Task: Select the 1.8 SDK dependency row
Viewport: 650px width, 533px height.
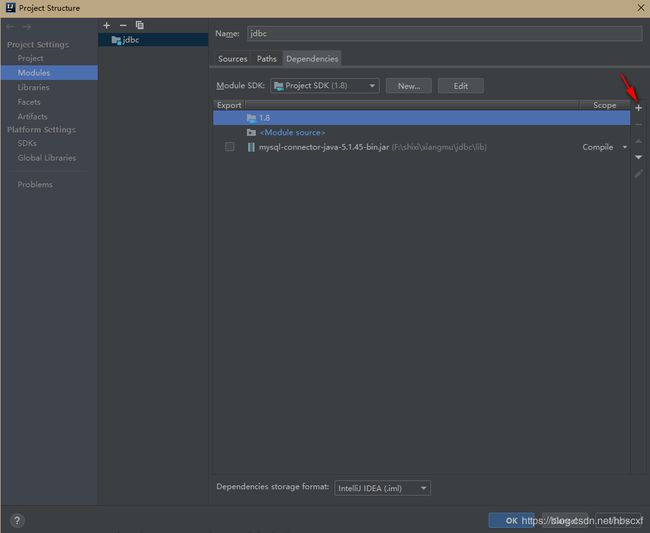Action: click(x=422, y=118)
